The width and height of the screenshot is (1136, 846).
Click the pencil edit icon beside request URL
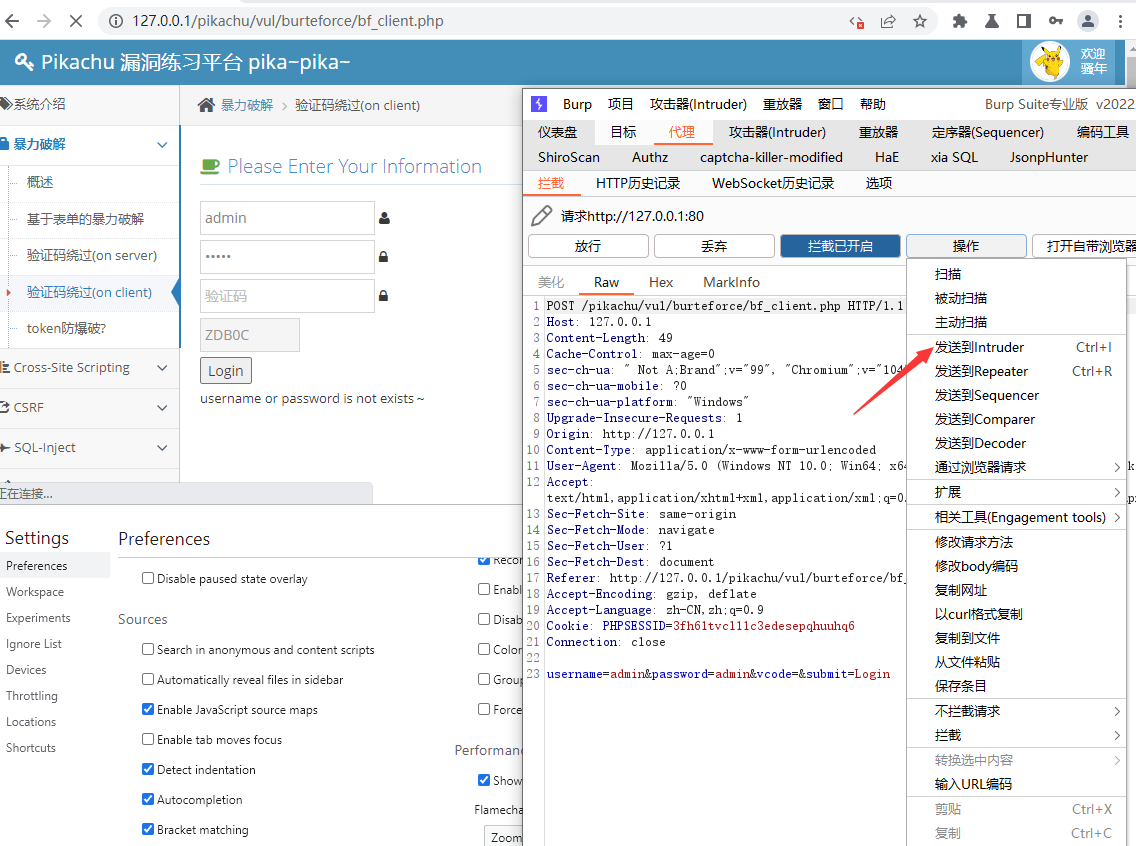pyautogui.click(x=541, y=216)
